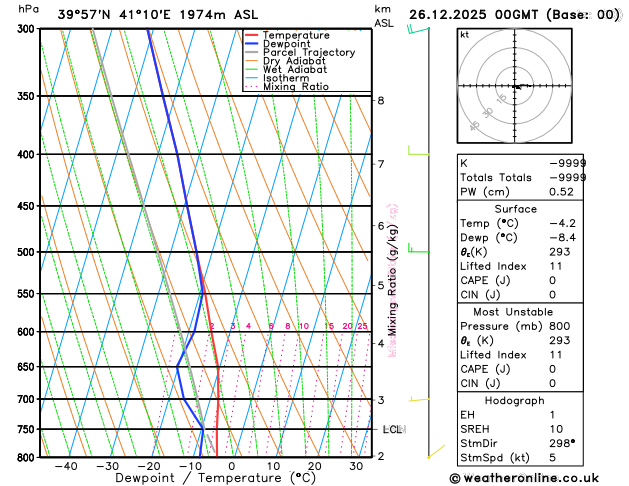Click the 750 pressure level label
This screenshot has width=629, height=486.
[x=28, y=429]
